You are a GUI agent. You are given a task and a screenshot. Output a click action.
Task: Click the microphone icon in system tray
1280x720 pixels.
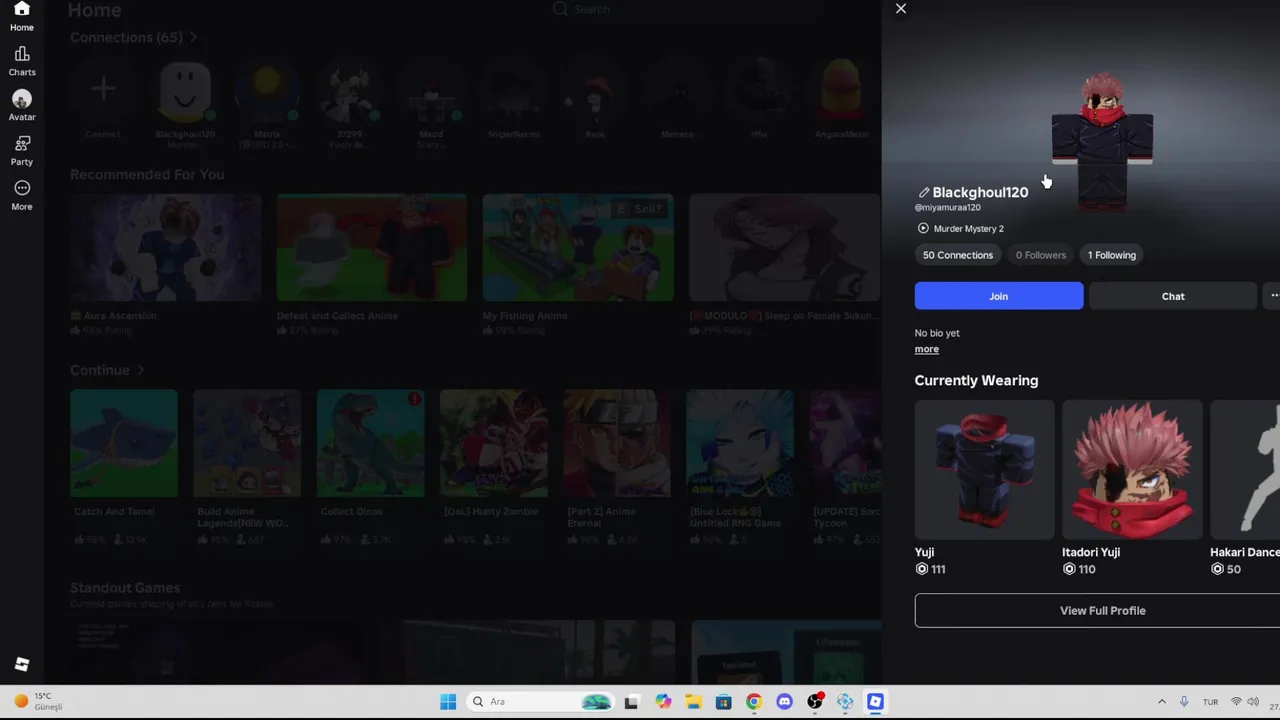coord(1184,702)
